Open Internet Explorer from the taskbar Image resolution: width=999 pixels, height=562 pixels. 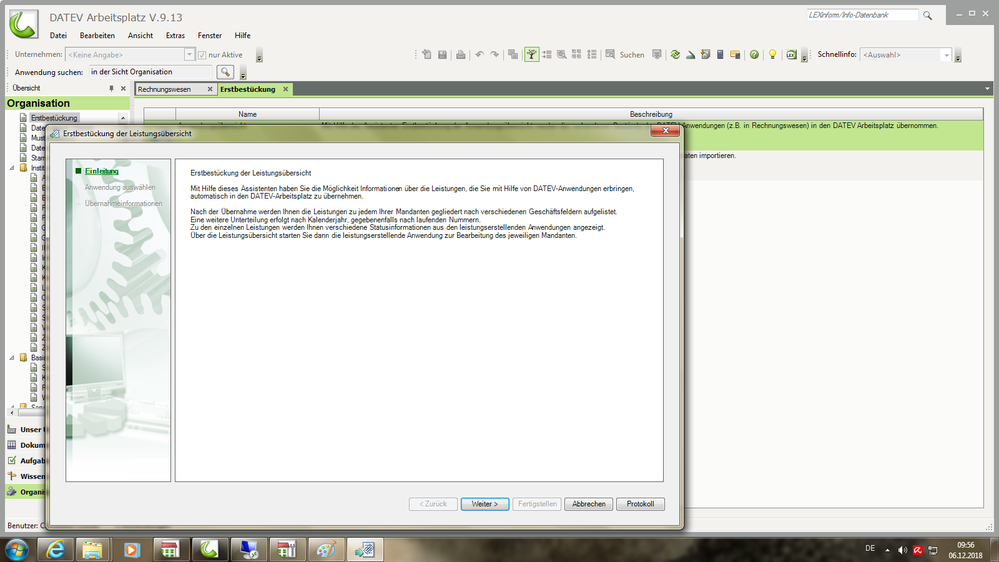[56, 549]
